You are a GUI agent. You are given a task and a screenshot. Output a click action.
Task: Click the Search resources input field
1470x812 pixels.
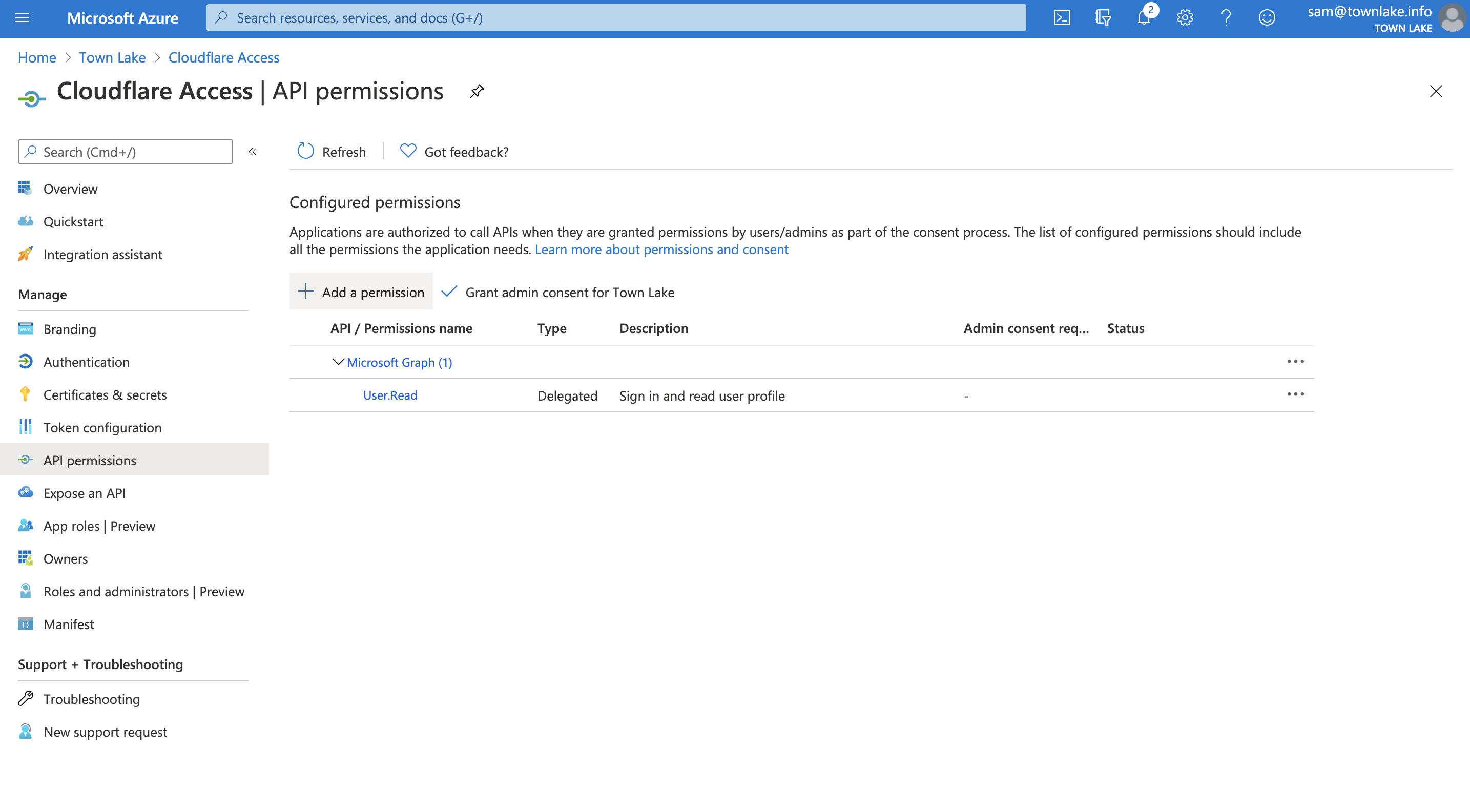tap(616, 17)
